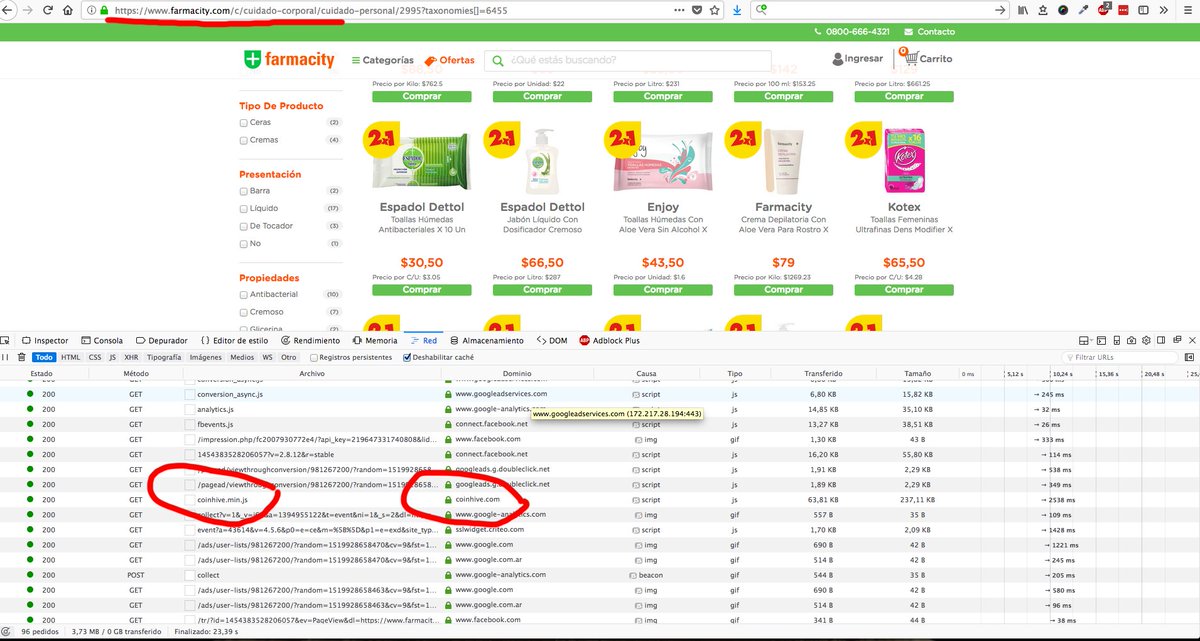This screenshot has height=641, width=1200.
Task: Go to browser home page icon
Action: (x=68, y=10)
